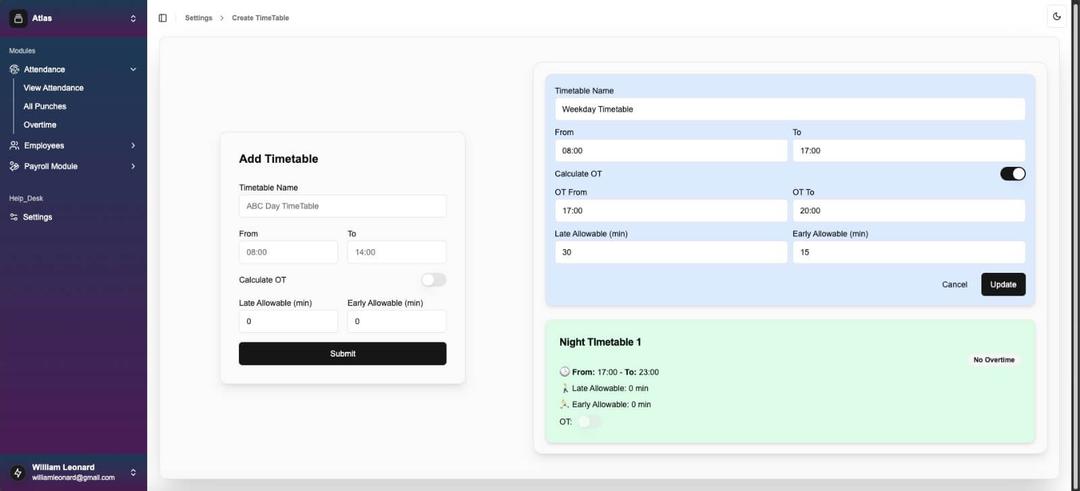Go to Settings breadcrumb

click(198, 18)
